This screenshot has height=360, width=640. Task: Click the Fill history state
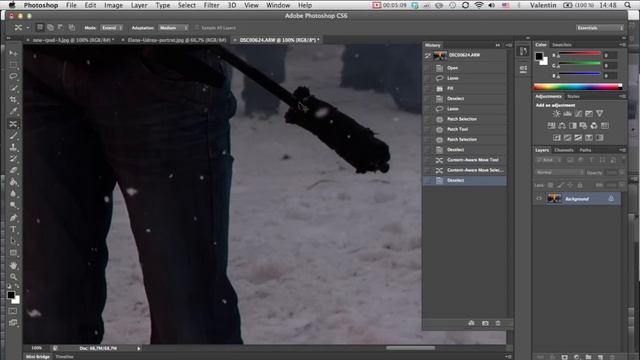pos(465,88)
